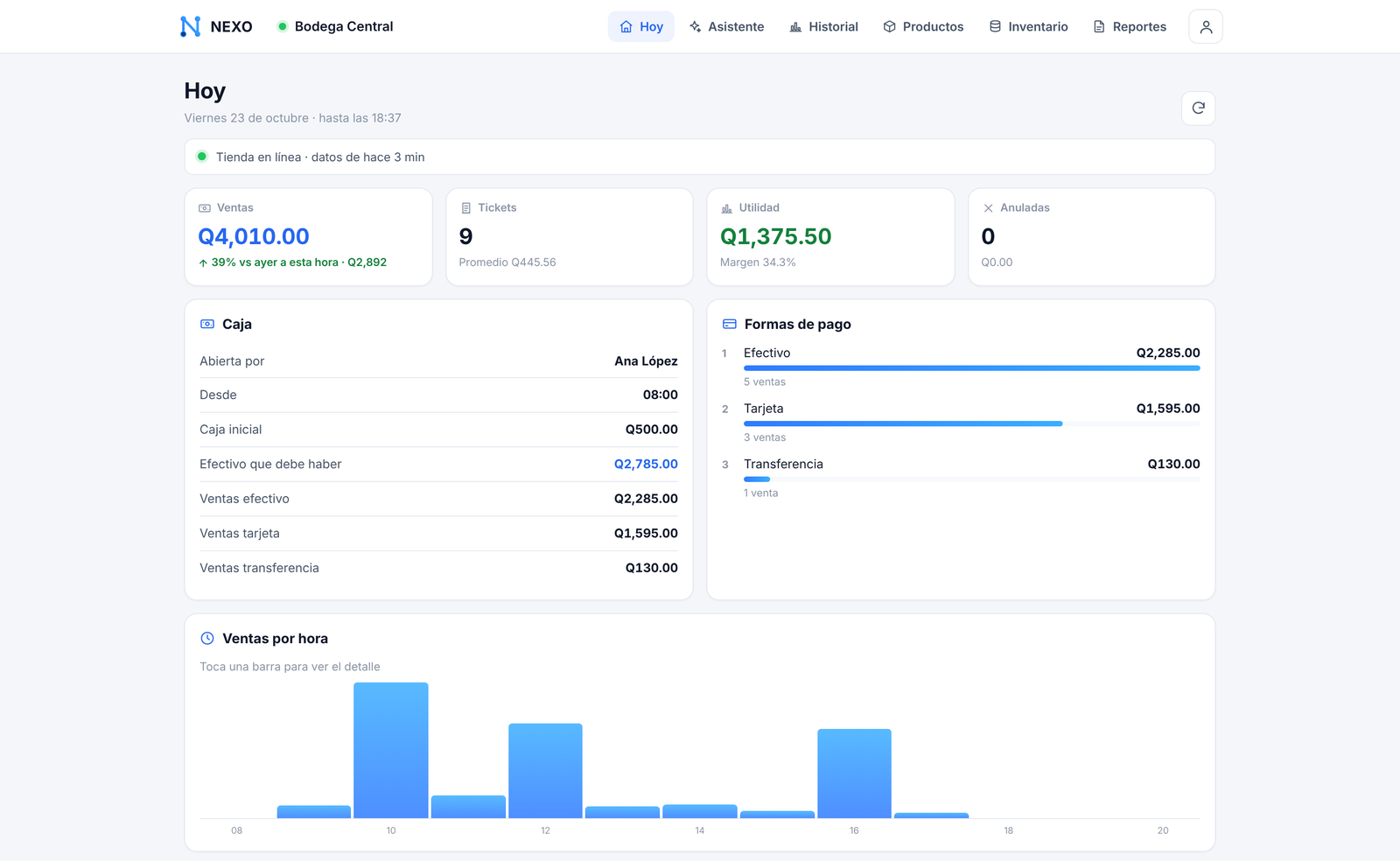This screenshot has width=1400, height=861.
Task: Refresh today's data with reload icon
Action: 1198,108
